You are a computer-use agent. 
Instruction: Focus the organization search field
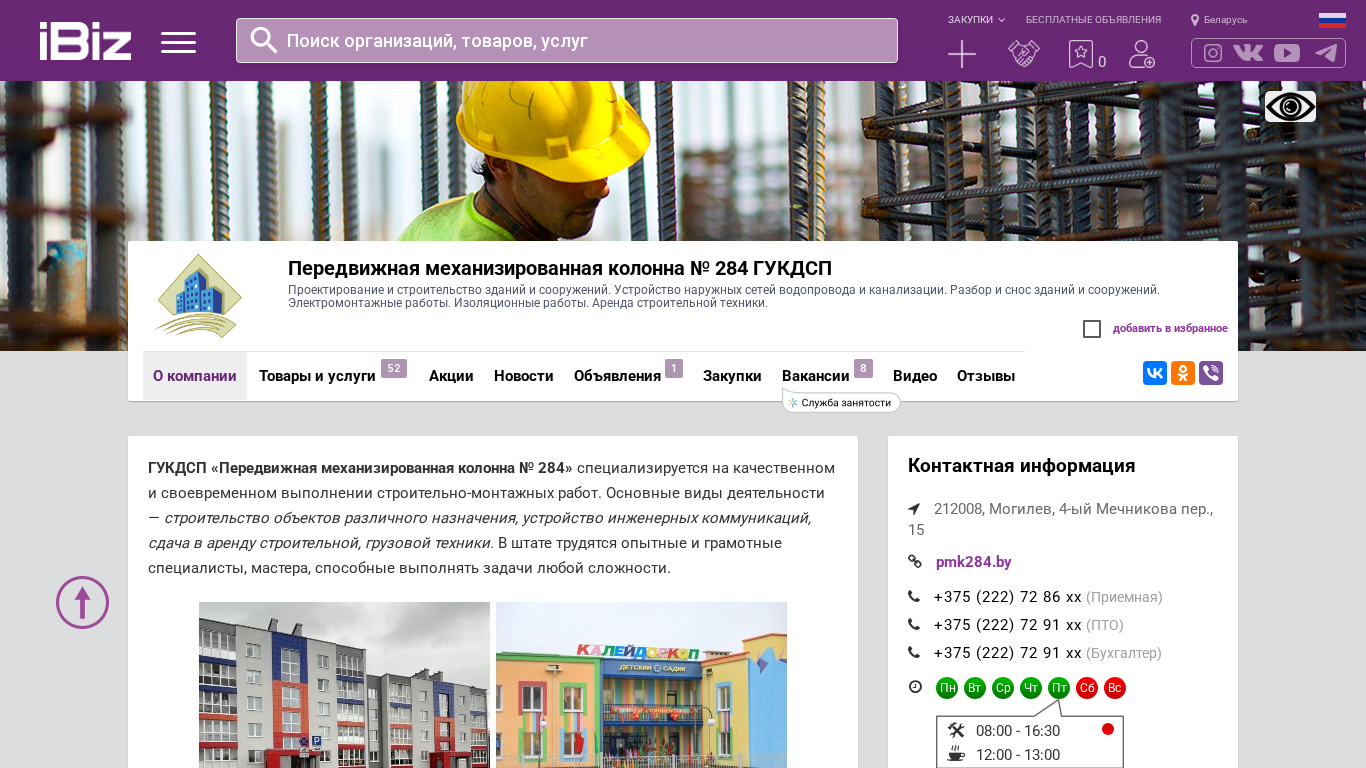[567, 40]
